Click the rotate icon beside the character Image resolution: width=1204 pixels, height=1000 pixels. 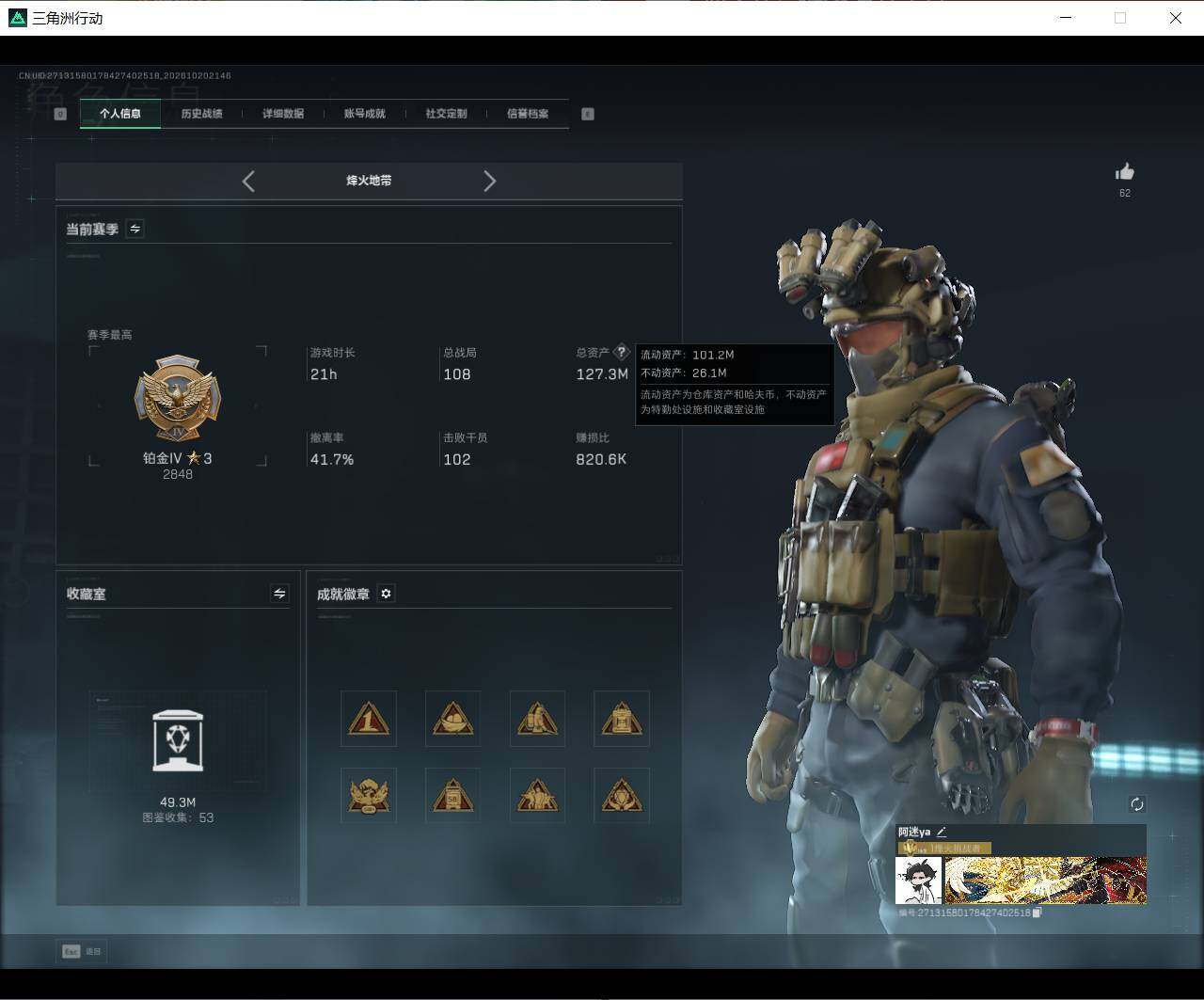(1137, 803)
